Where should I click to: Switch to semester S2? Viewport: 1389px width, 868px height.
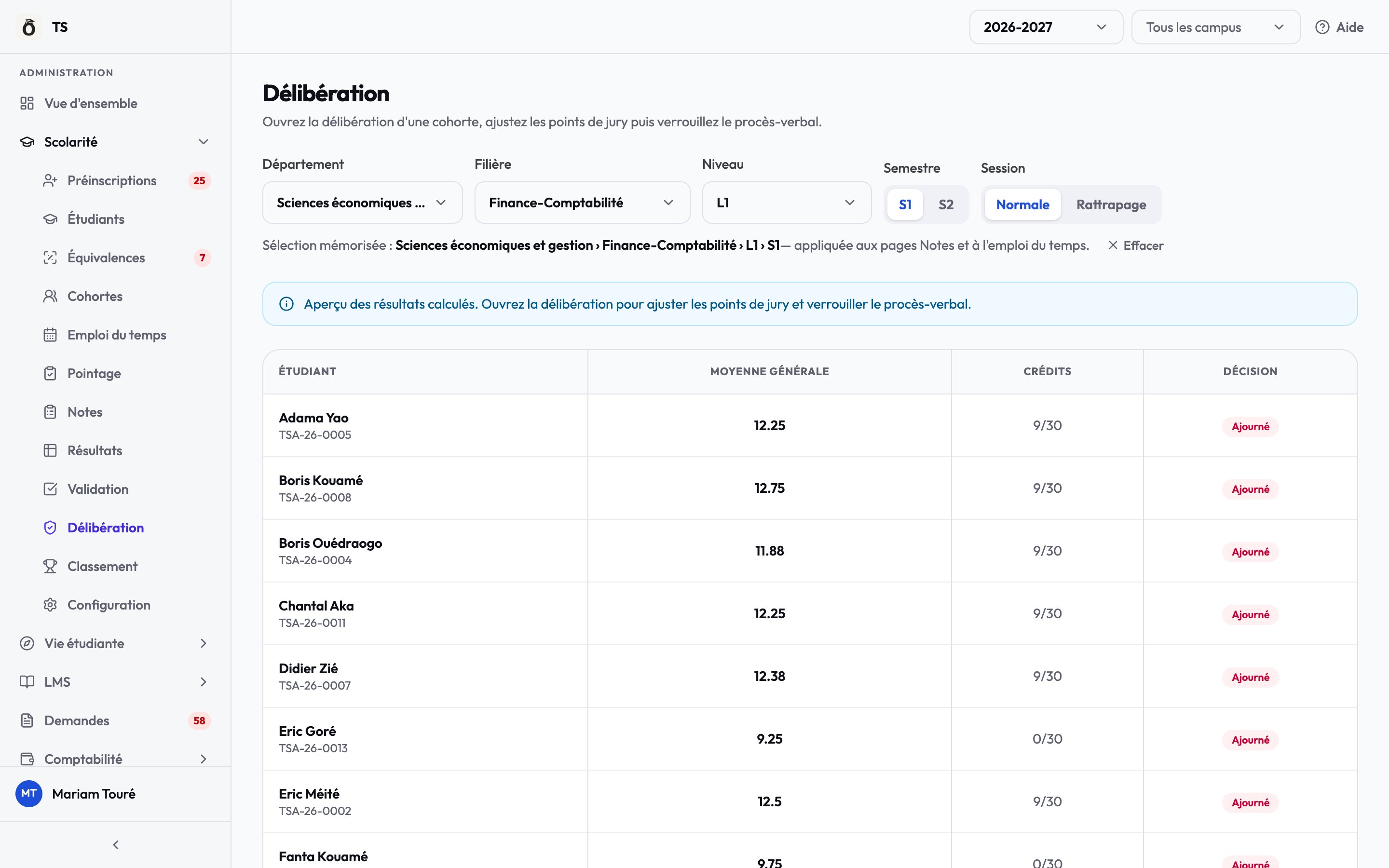pos(946,204)
